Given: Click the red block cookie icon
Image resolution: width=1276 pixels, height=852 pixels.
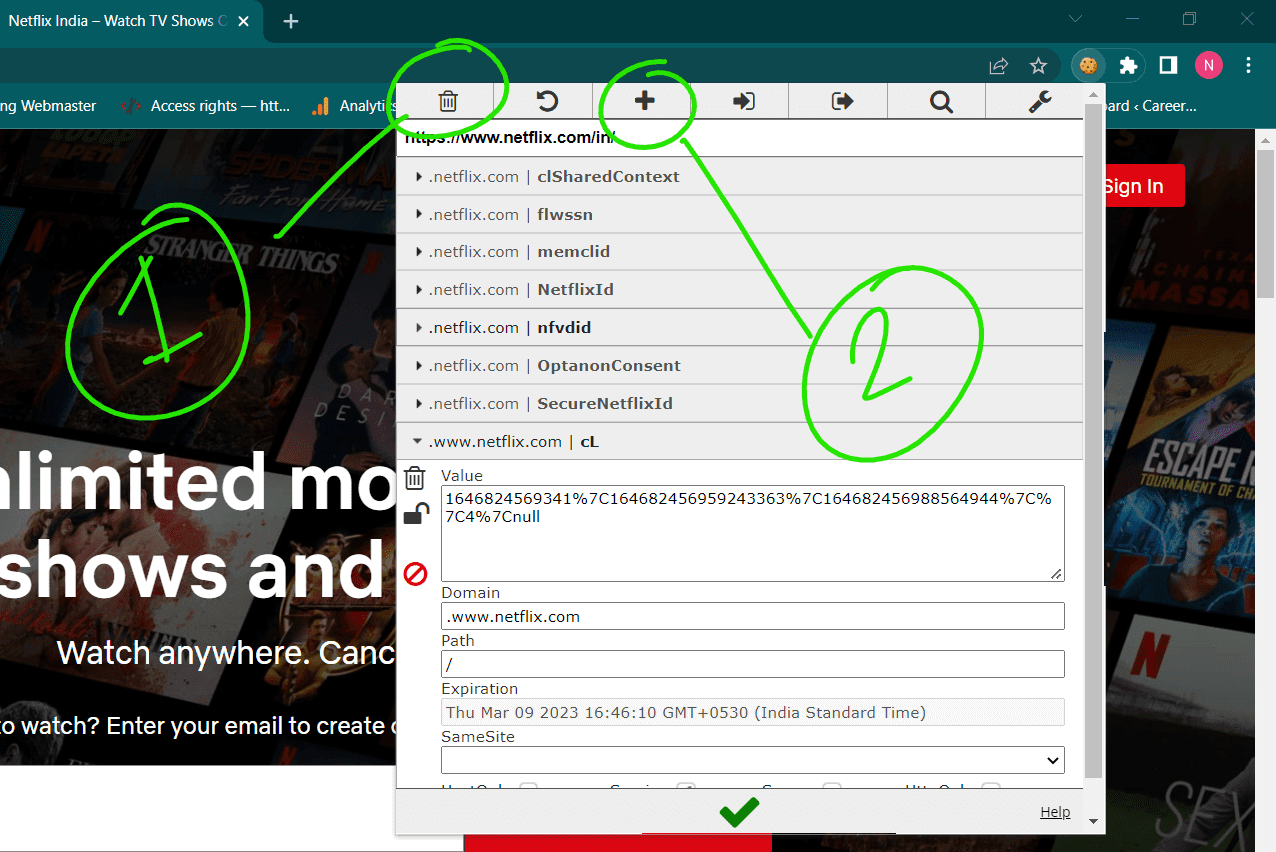Looking at the screenshot, I should click(415, 573).
